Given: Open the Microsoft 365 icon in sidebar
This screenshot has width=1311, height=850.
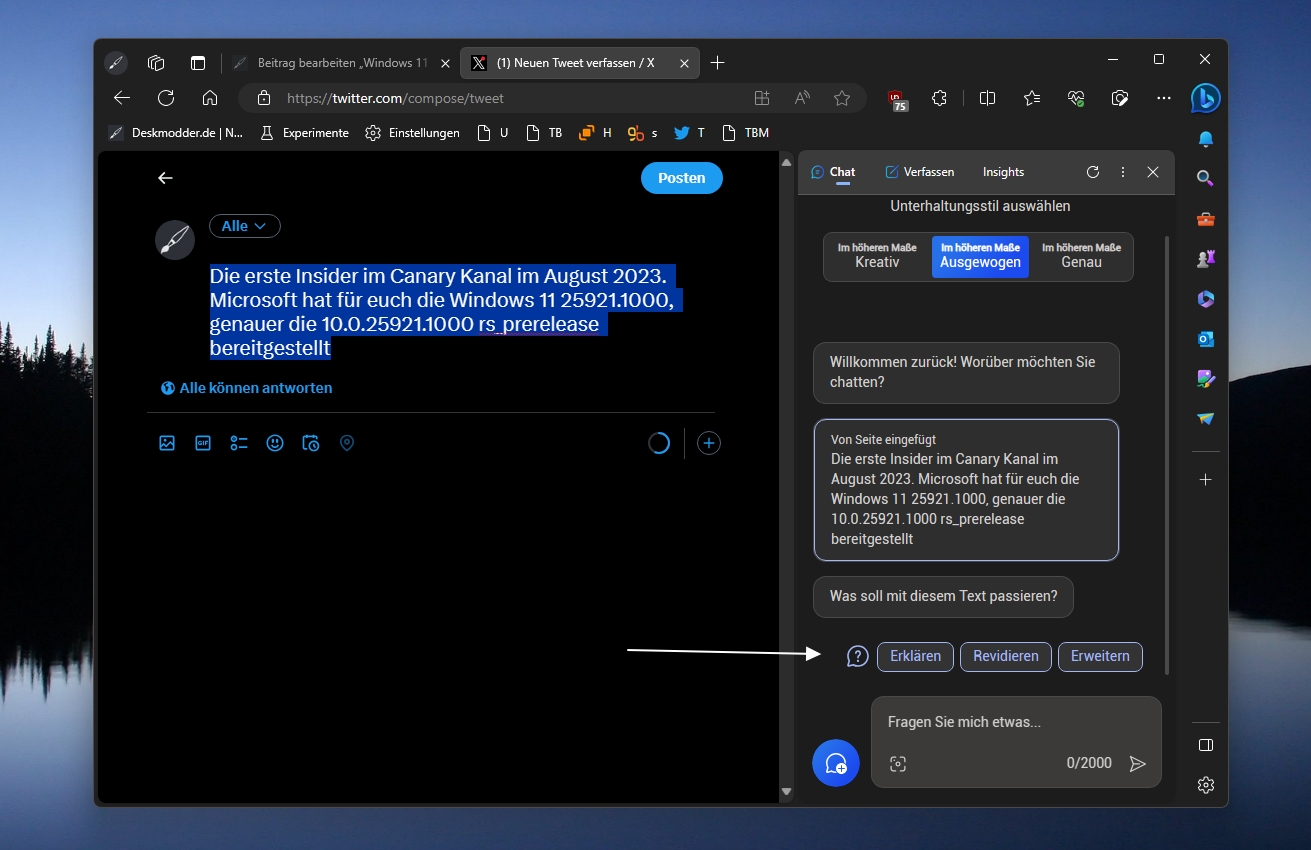Looking at the screenshot, I should coord(1206,299).
